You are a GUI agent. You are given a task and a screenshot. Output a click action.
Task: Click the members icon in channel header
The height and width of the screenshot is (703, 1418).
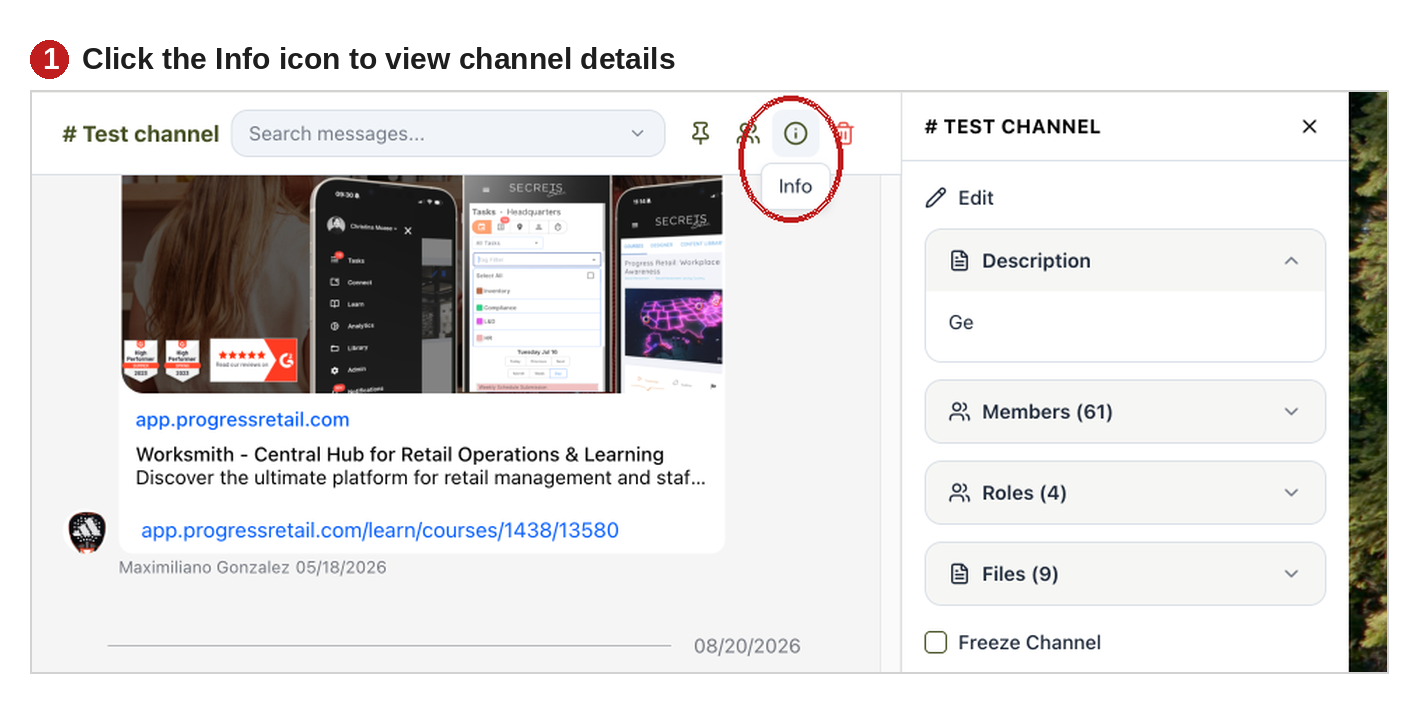[747, 134]
